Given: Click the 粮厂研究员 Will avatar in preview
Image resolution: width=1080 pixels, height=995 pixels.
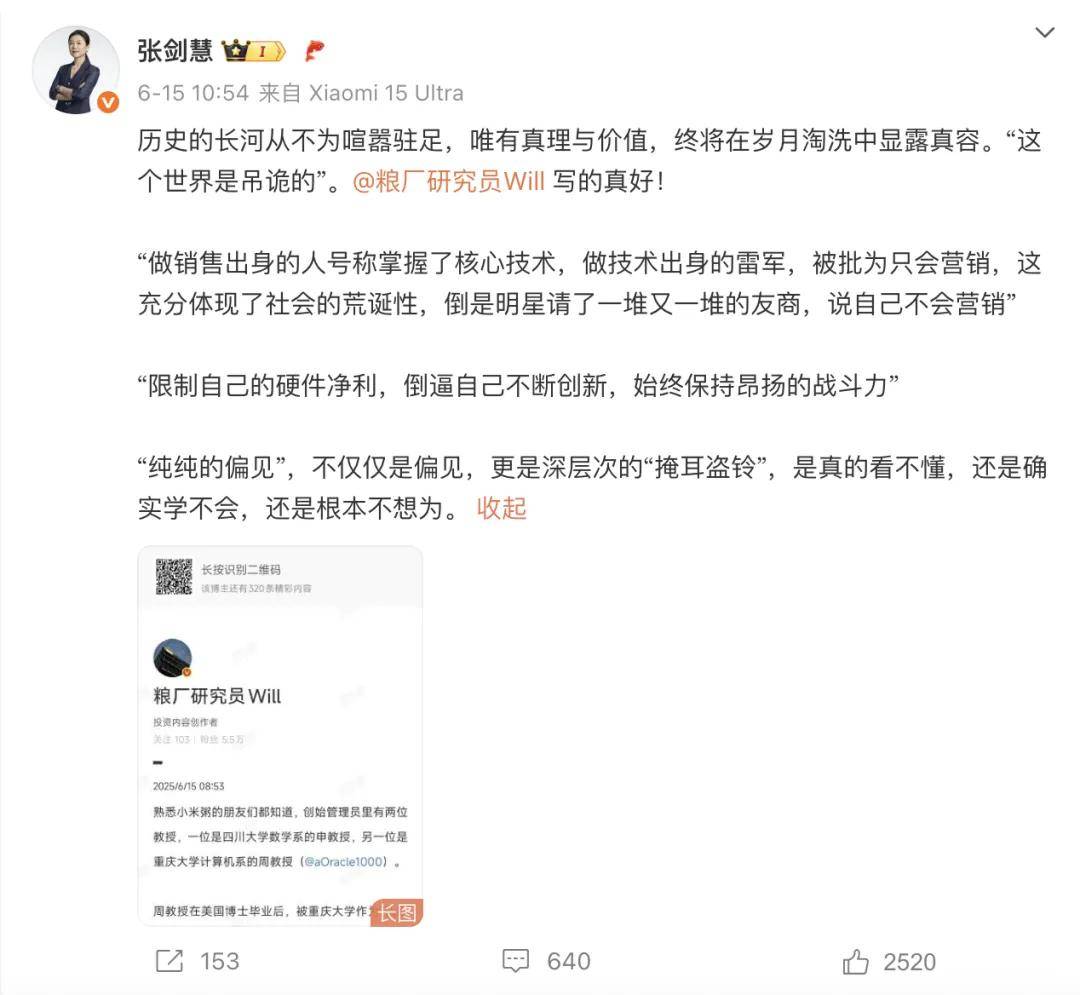Looking at the screenshot, I should pyautogui.click(x=172, y=658).
